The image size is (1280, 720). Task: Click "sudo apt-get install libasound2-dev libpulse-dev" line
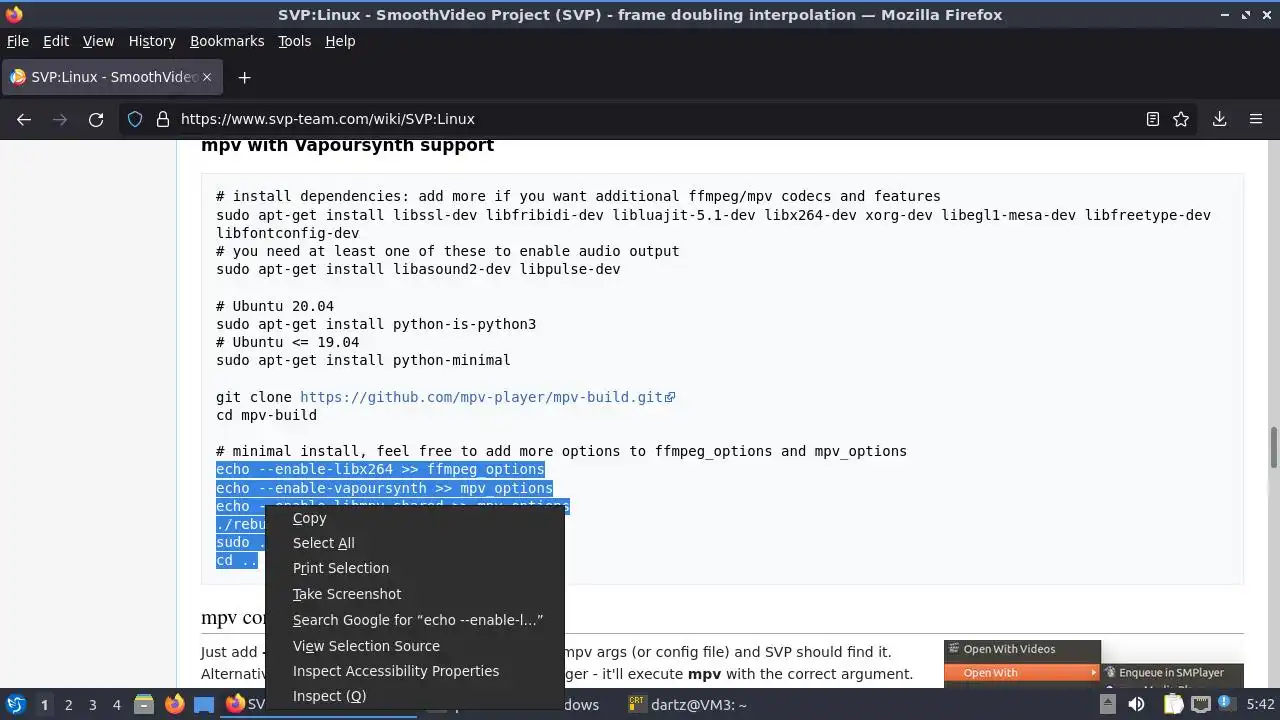418,269
